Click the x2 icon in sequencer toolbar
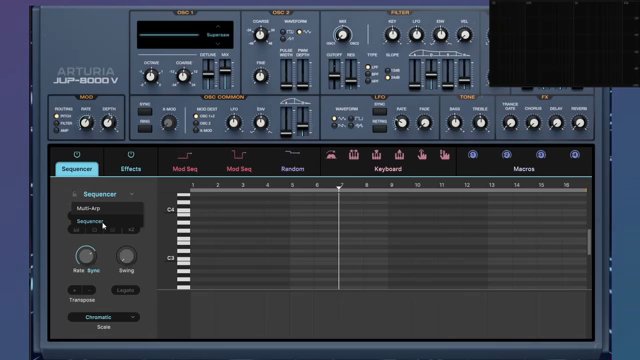 click(131, 230)
